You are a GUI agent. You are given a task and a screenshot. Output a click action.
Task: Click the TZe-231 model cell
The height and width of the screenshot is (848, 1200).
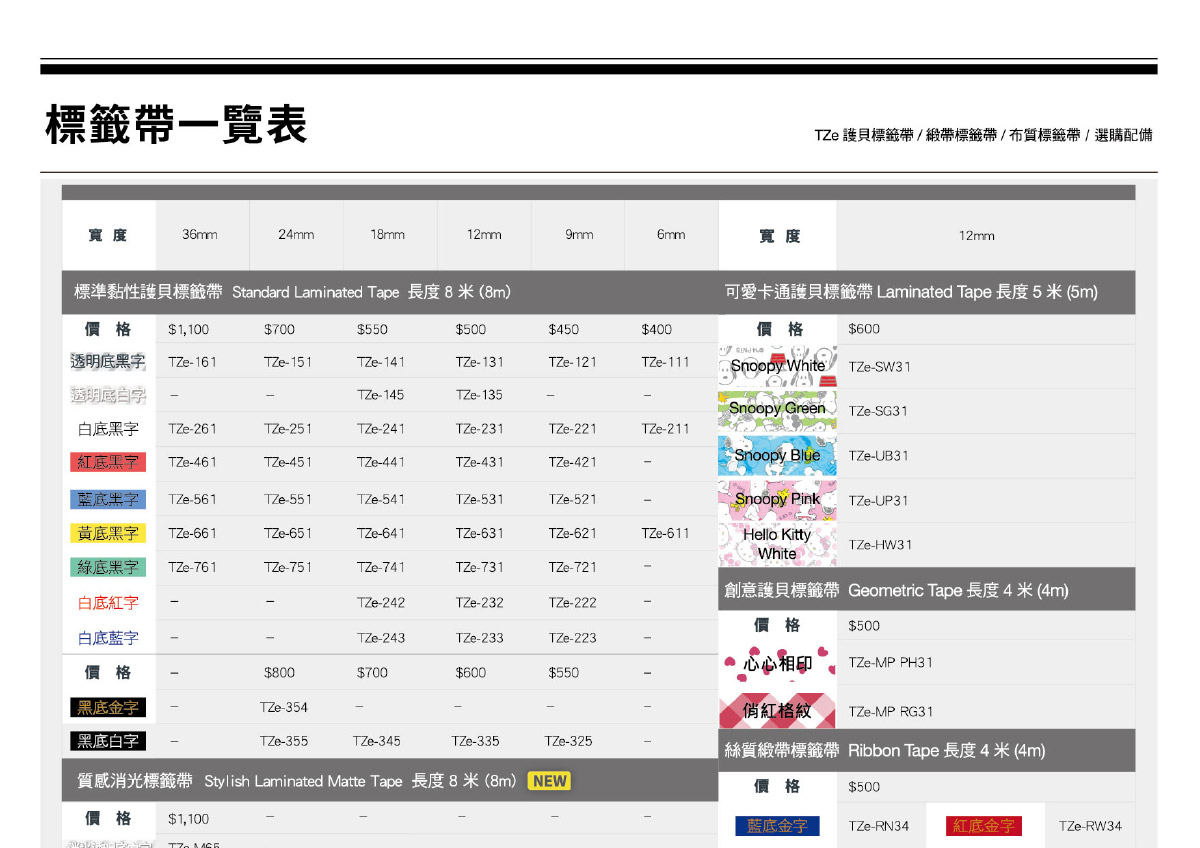tap(479, 429)
